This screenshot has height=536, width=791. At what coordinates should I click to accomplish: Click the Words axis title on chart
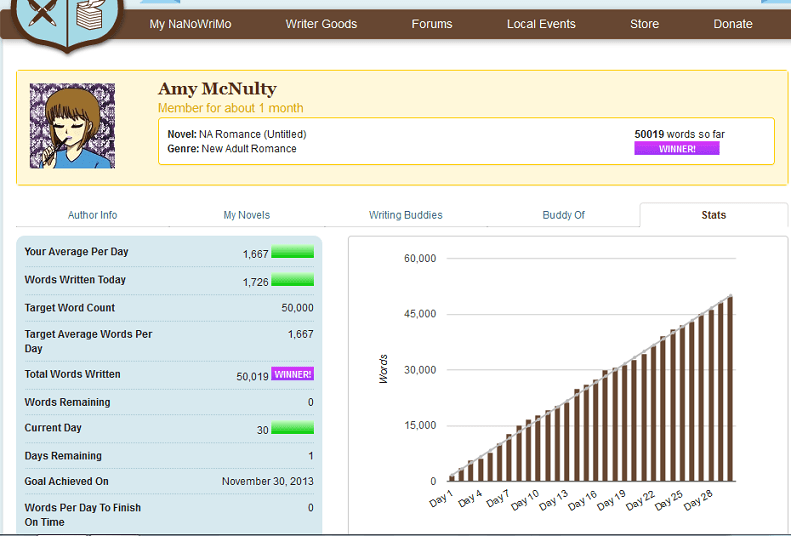[x=383, y=369]
